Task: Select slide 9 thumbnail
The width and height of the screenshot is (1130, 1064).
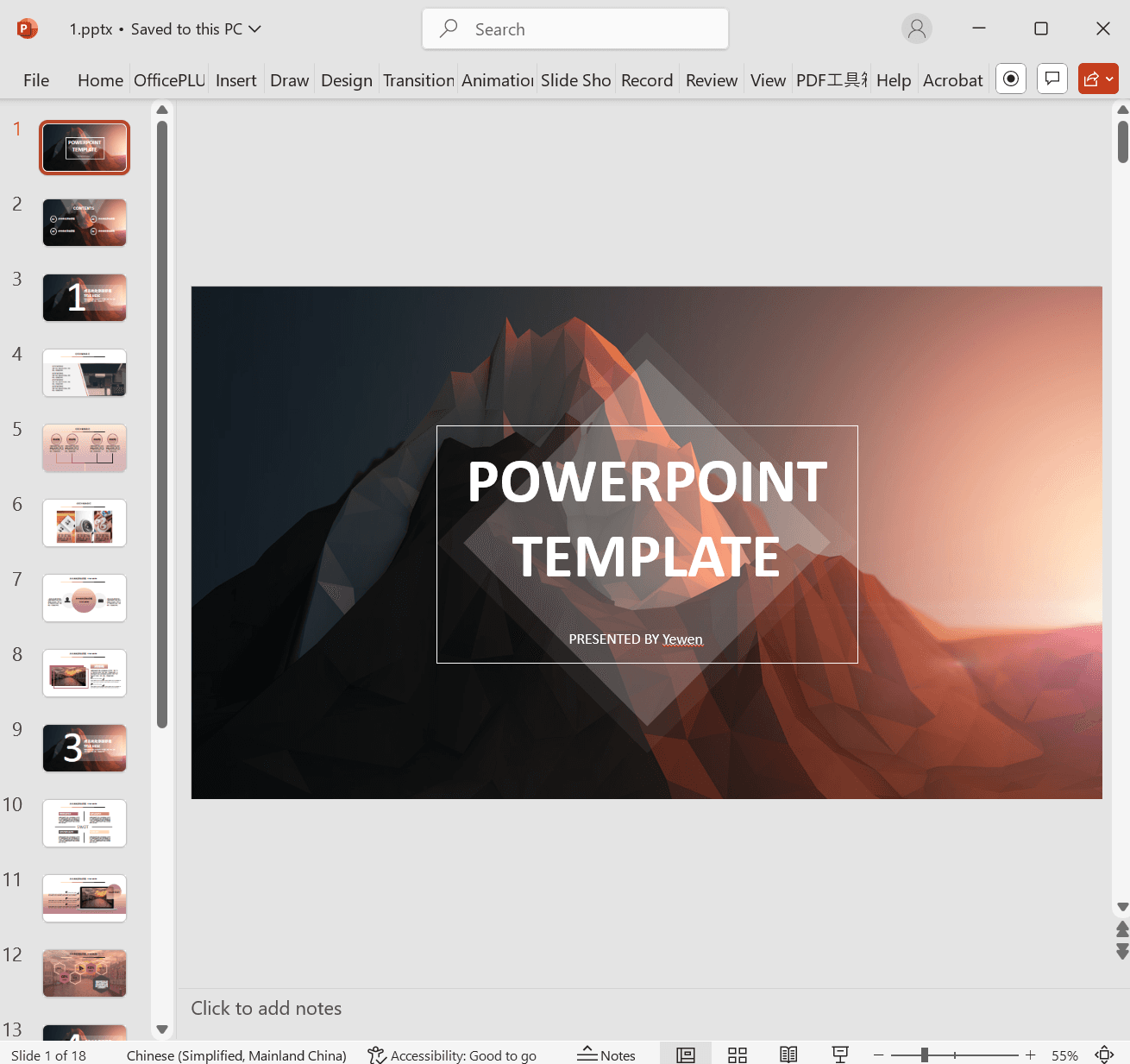Action: tap(85, 748)
